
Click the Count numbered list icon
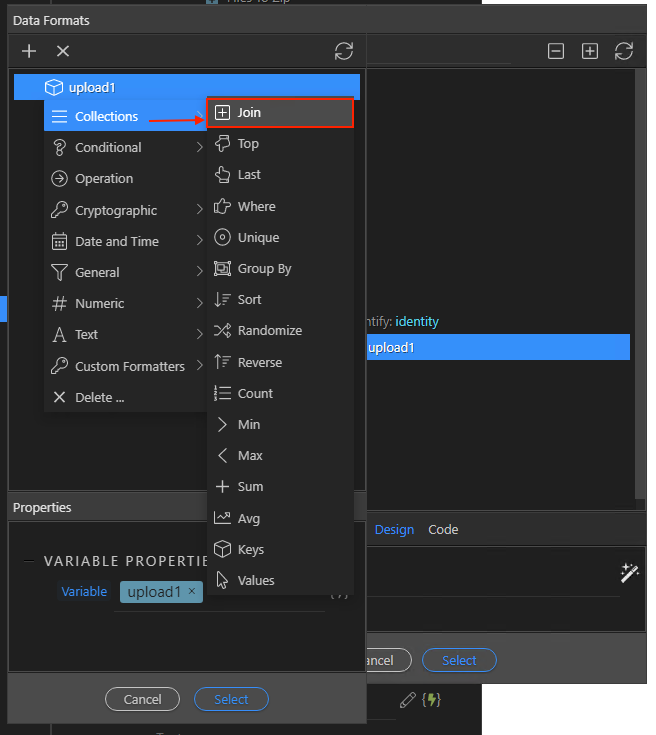tap(222, 393)
